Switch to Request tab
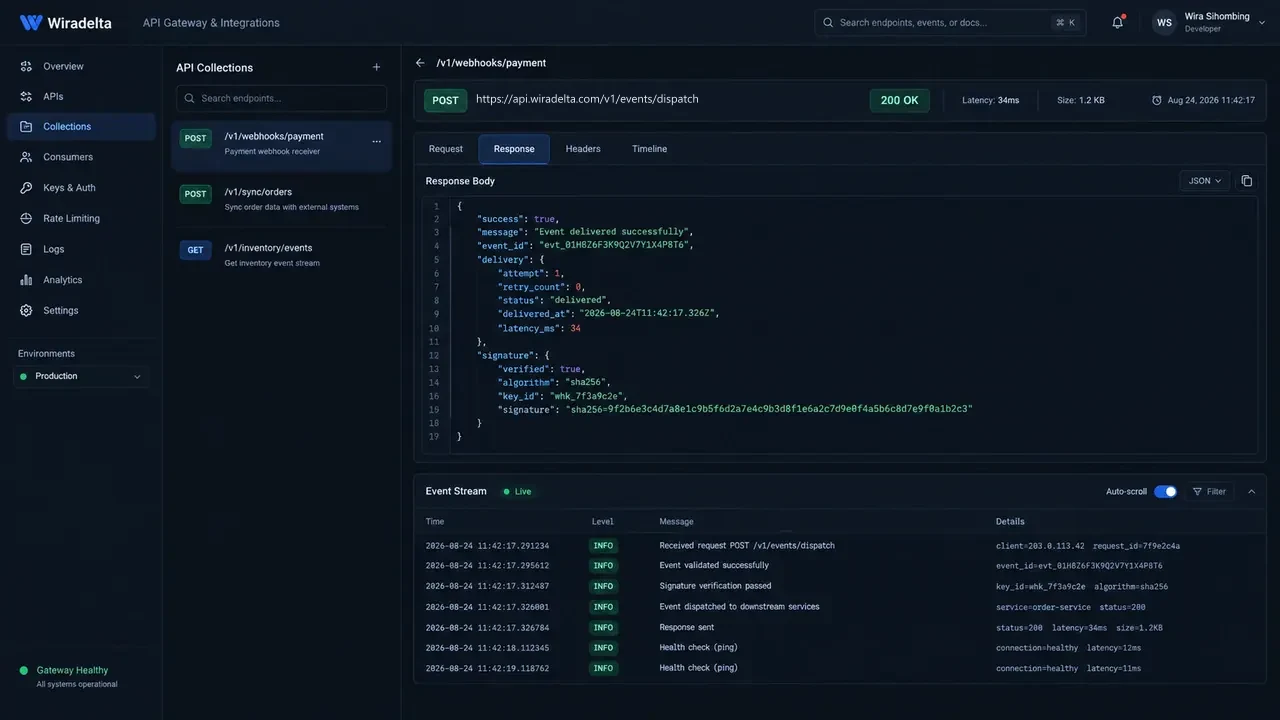 coord(446,149)
